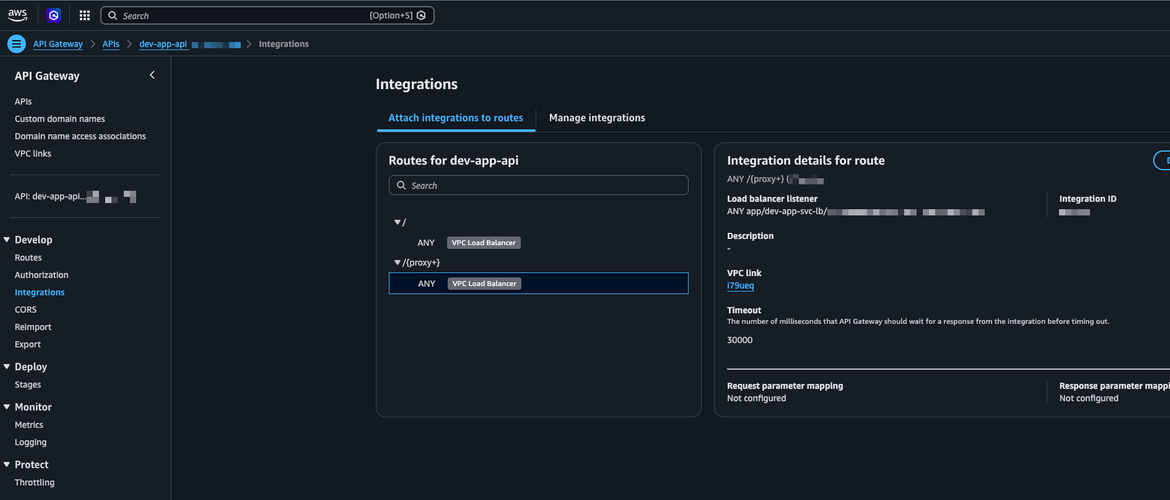The height and width of the screenshot is (500, 1170).
Task: Click Integration details for route heading
Action: coord(806,160)
